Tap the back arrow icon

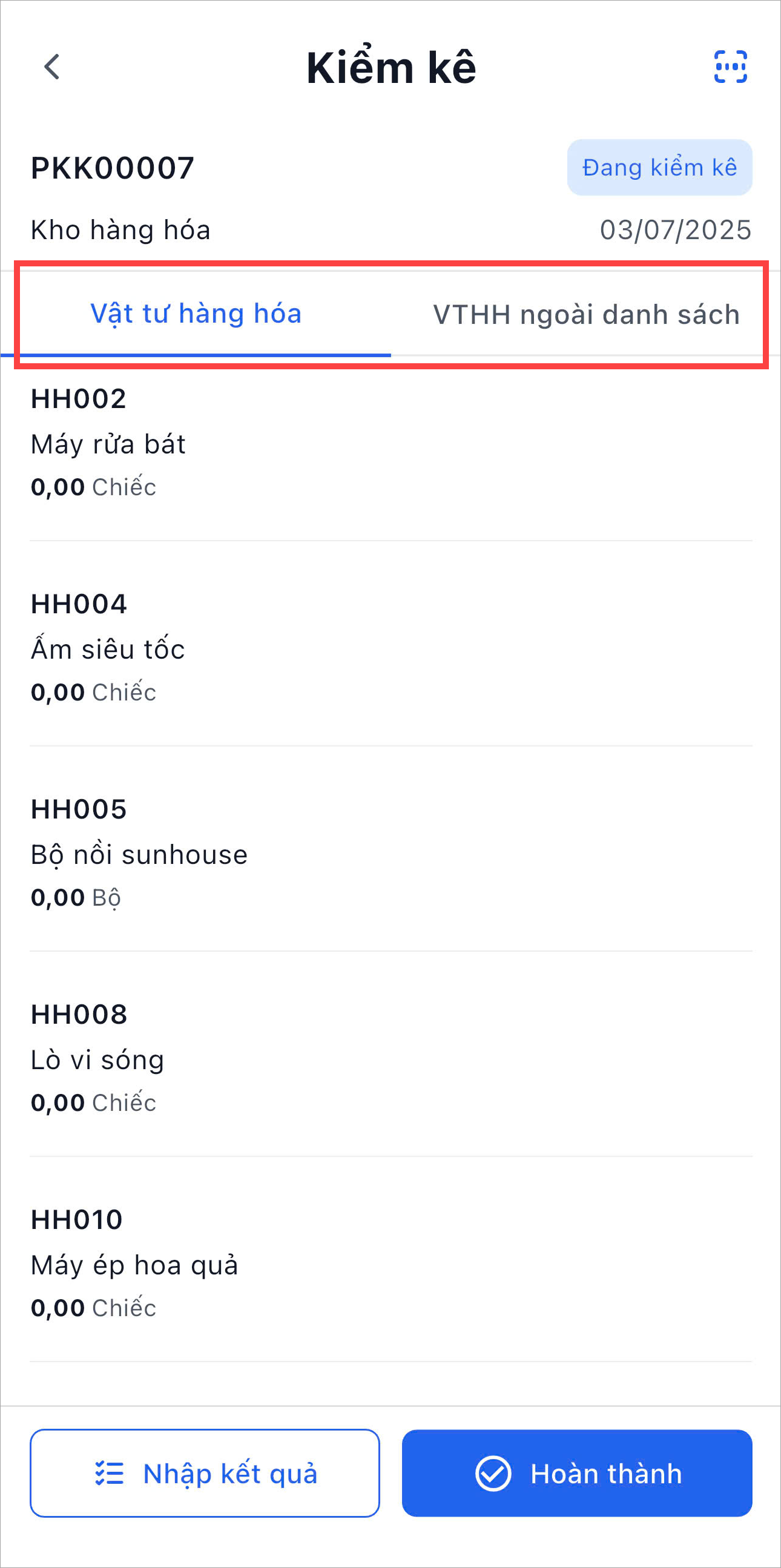coord(52,67)
